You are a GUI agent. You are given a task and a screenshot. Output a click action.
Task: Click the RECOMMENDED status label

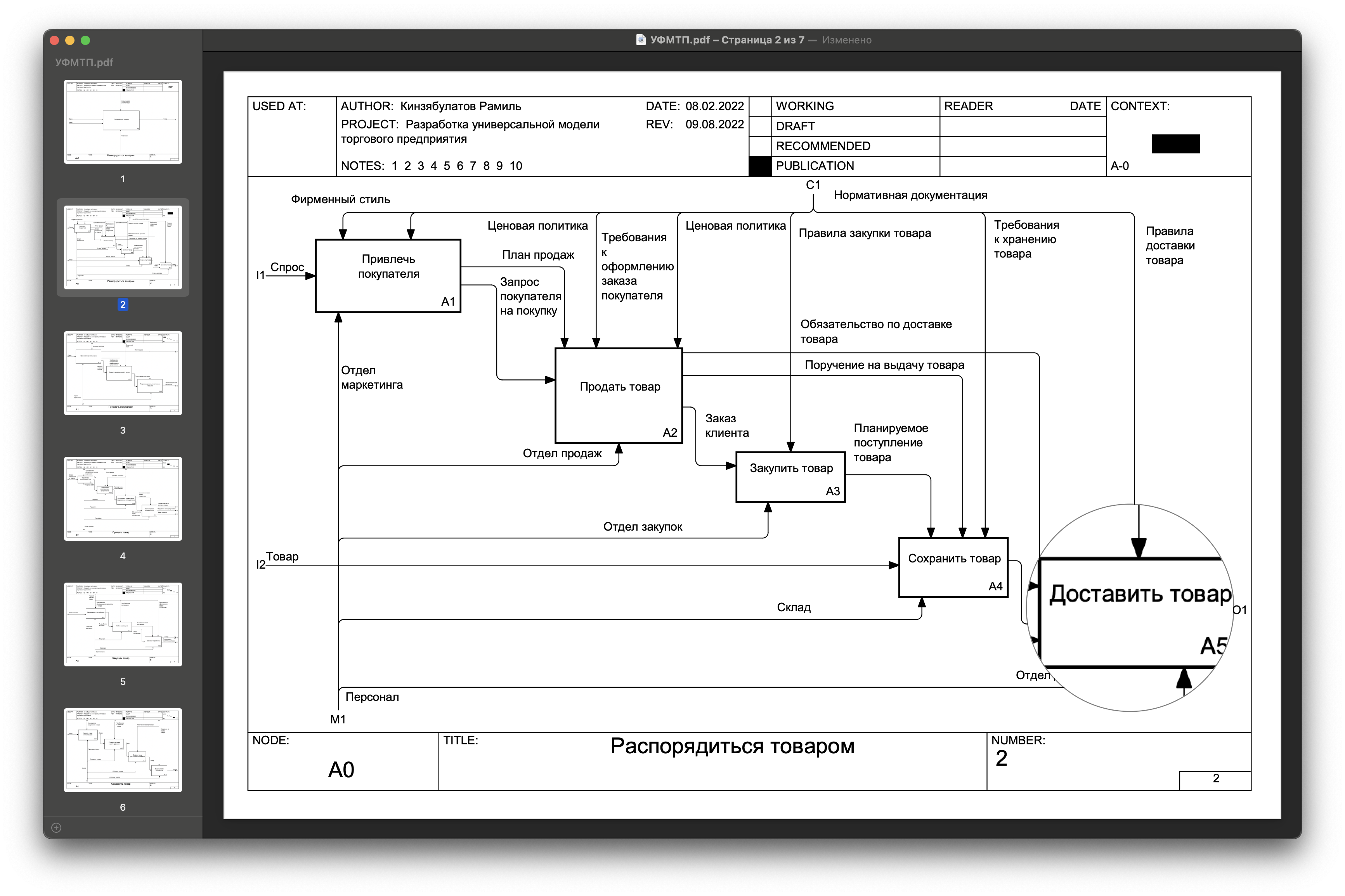tap(823, 146)
